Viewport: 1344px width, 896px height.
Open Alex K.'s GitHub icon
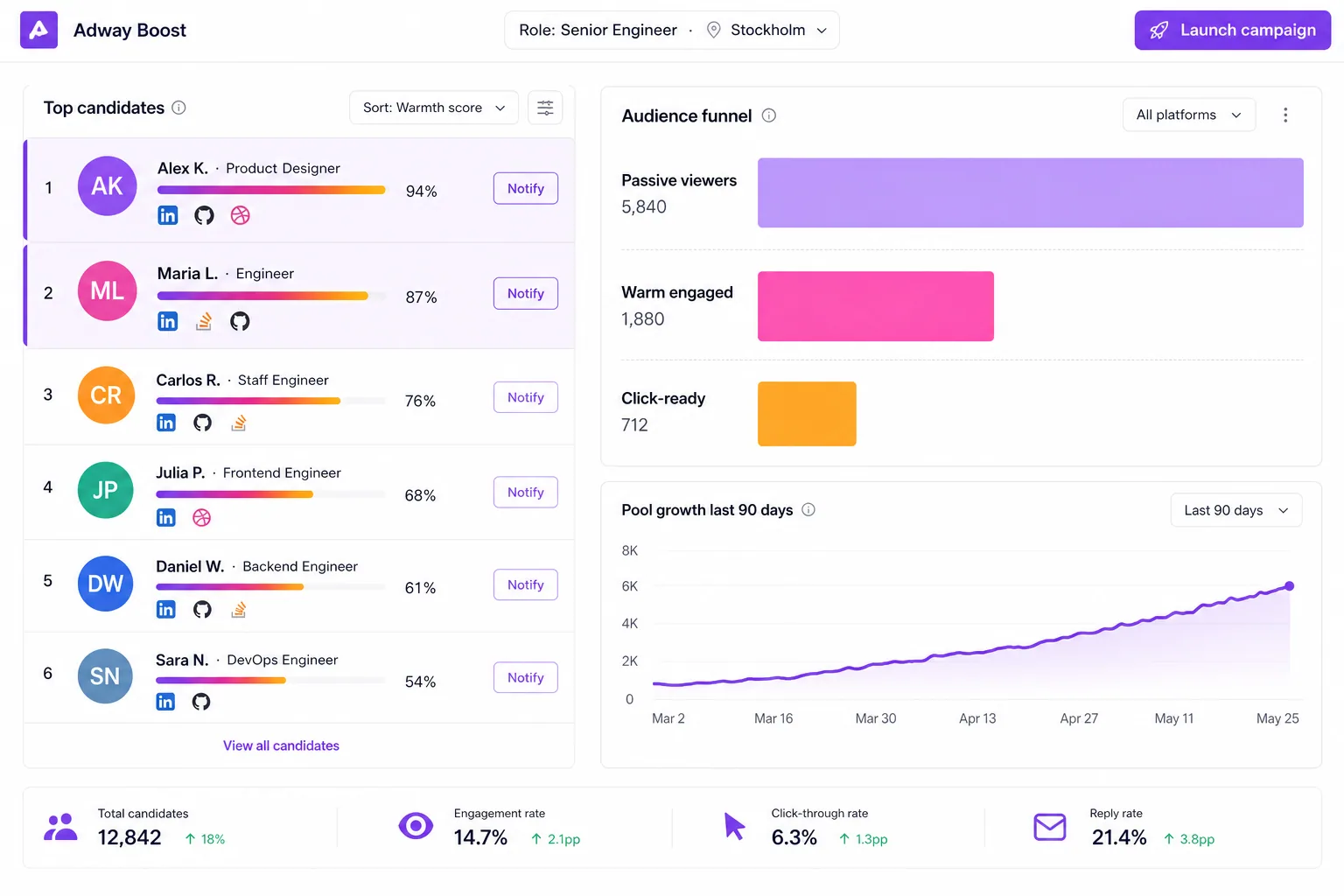pos(204,215)
